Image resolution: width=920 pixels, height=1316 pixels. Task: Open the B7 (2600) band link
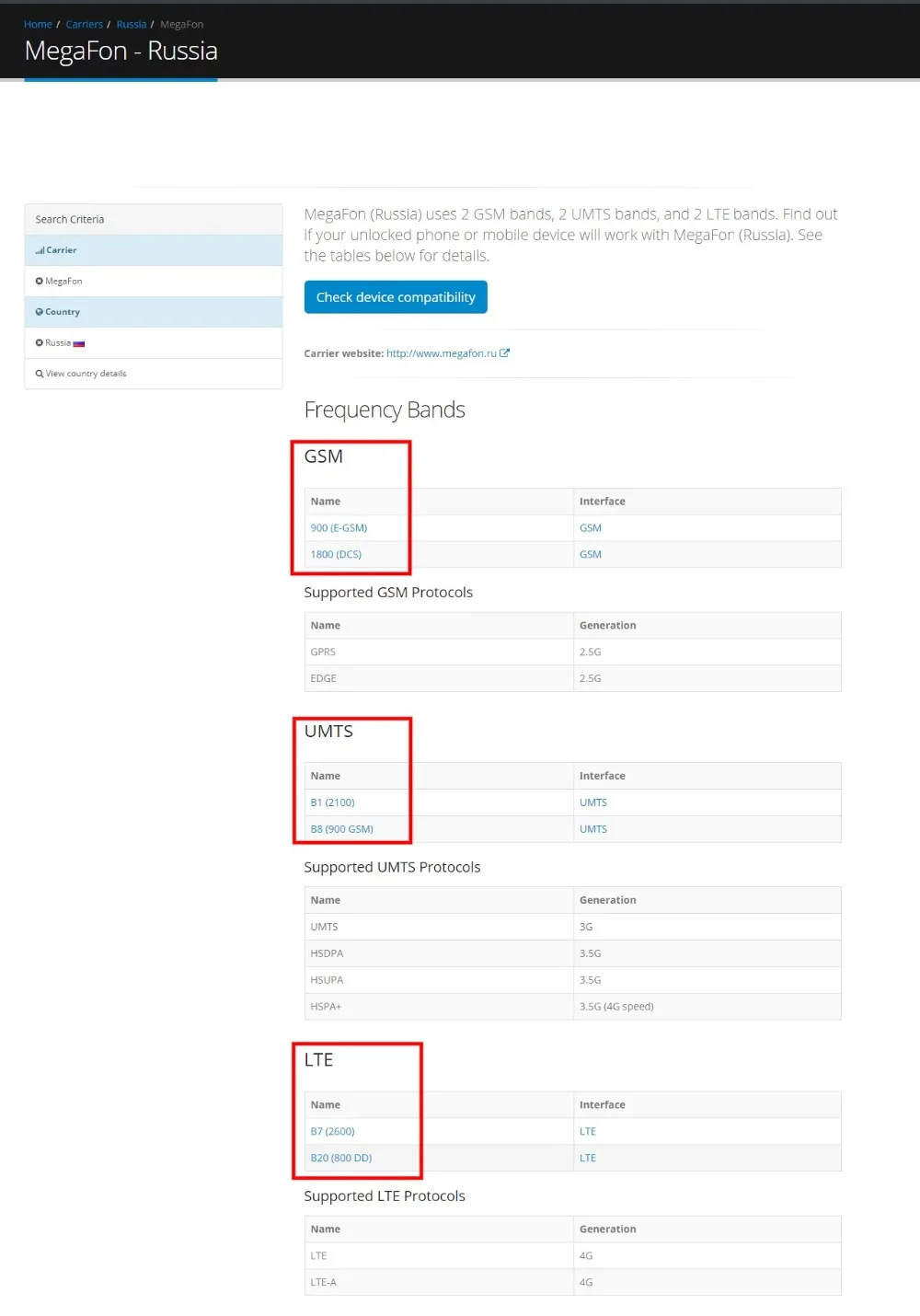click(332, 1132)
